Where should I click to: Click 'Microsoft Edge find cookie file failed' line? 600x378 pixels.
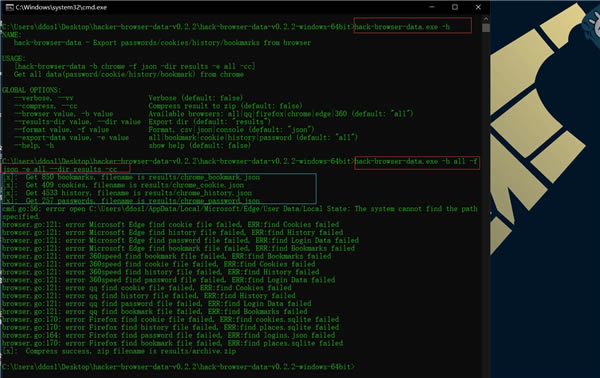[x=170, y=225]
